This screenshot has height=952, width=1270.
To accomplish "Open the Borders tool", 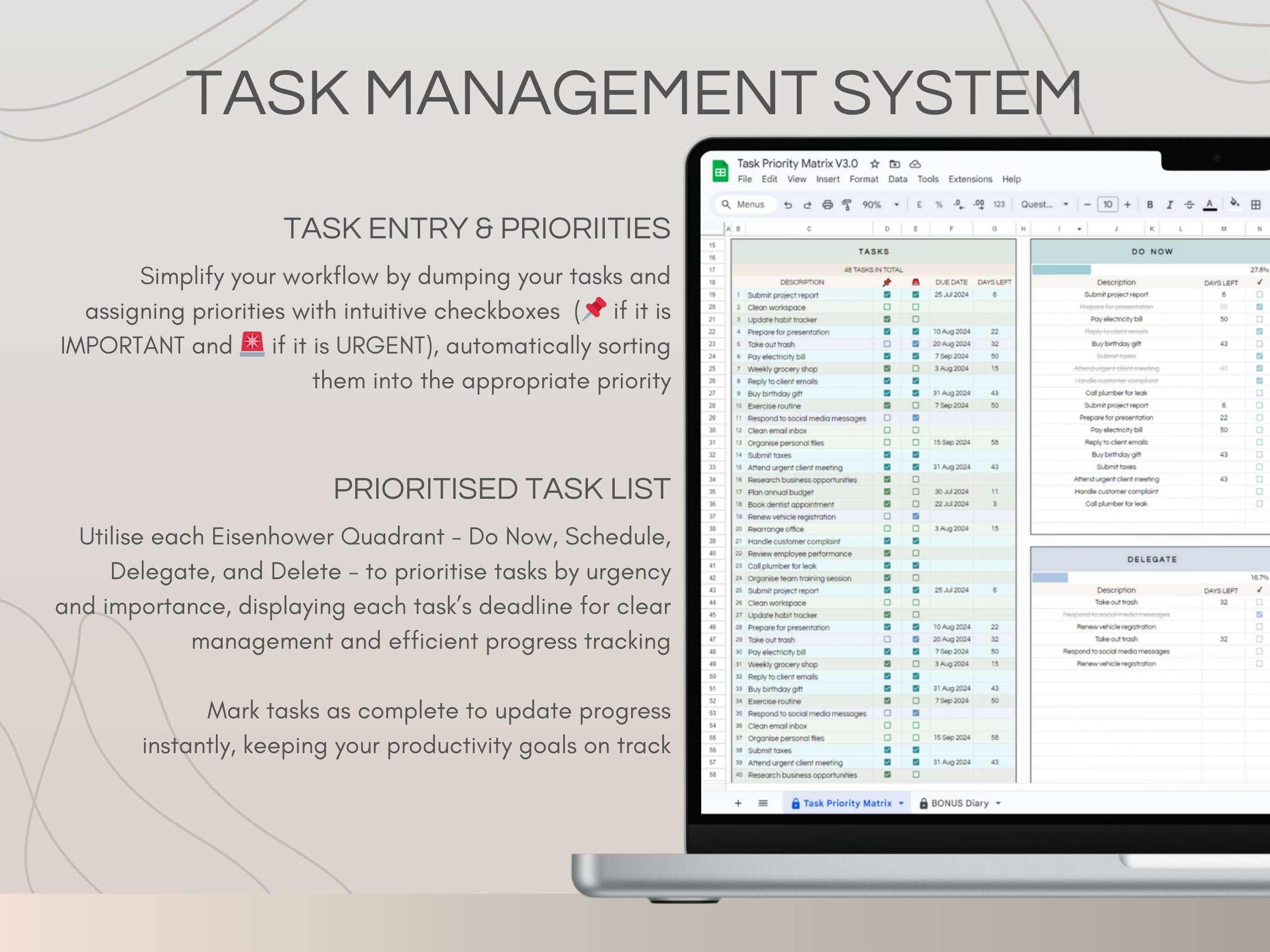I will point(1255,205).
